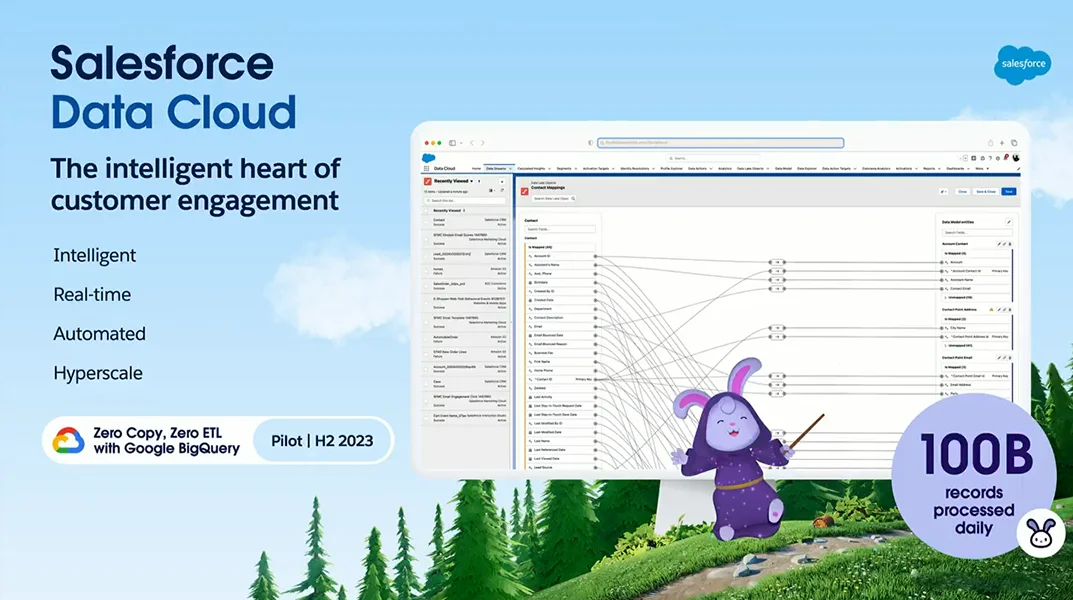Click the warning icon on Contact Point Address
Screen dimensions: 1073x600
[x=991, y=310]
